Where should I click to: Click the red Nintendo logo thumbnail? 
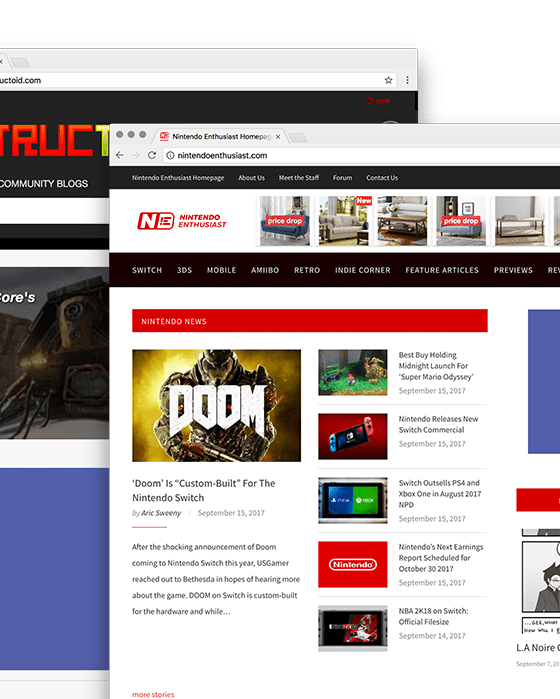pos(353,564)
